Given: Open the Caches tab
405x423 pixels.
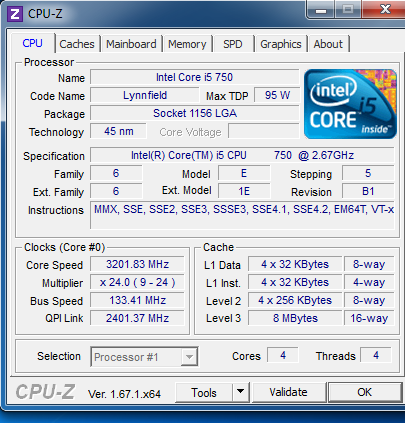Looking at the screenshot, I should [x=77, y=44].
